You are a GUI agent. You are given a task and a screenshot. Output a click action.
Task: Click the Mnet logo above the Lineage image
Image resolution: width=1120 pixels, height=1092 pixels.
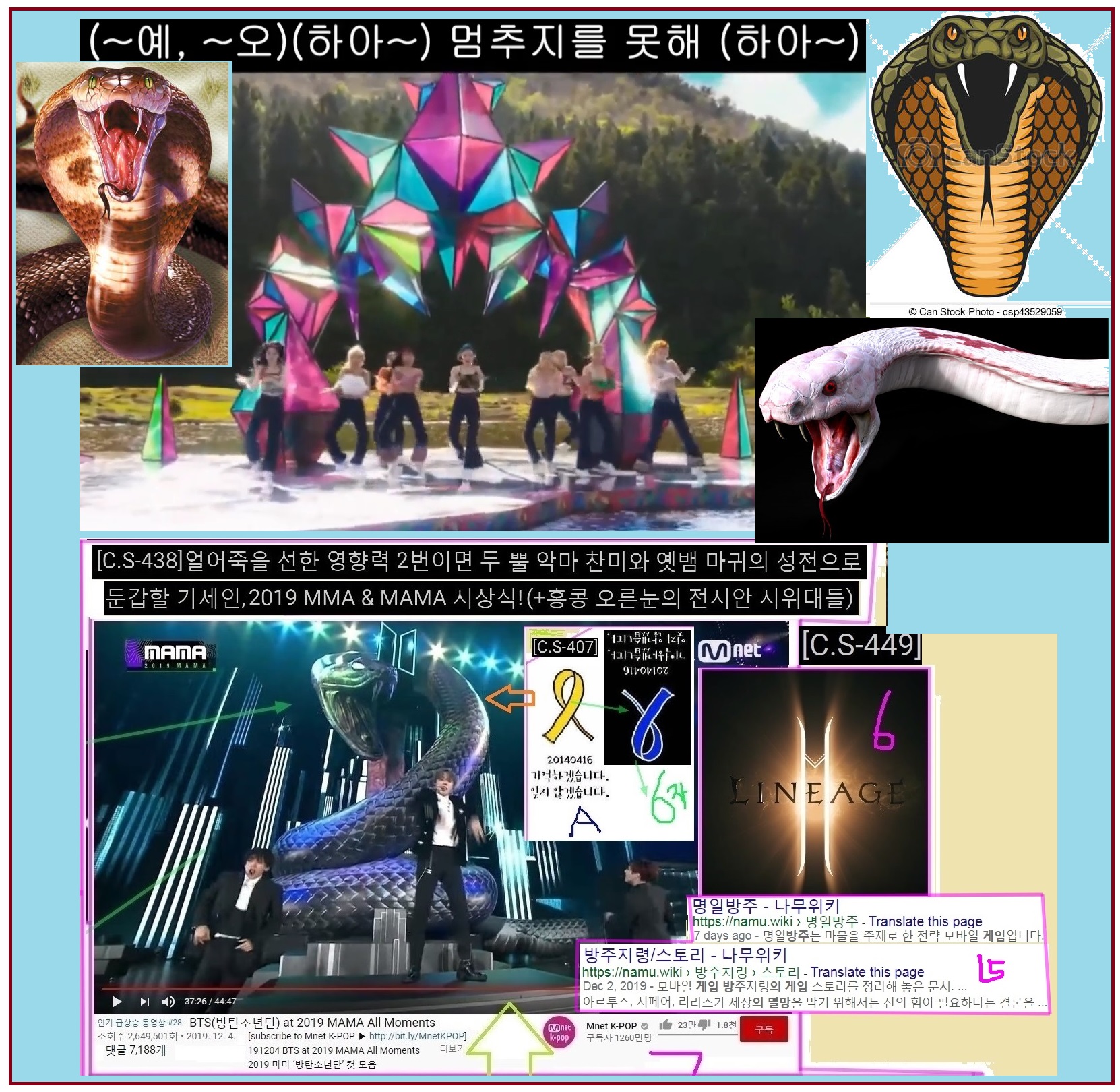(730, 650)
